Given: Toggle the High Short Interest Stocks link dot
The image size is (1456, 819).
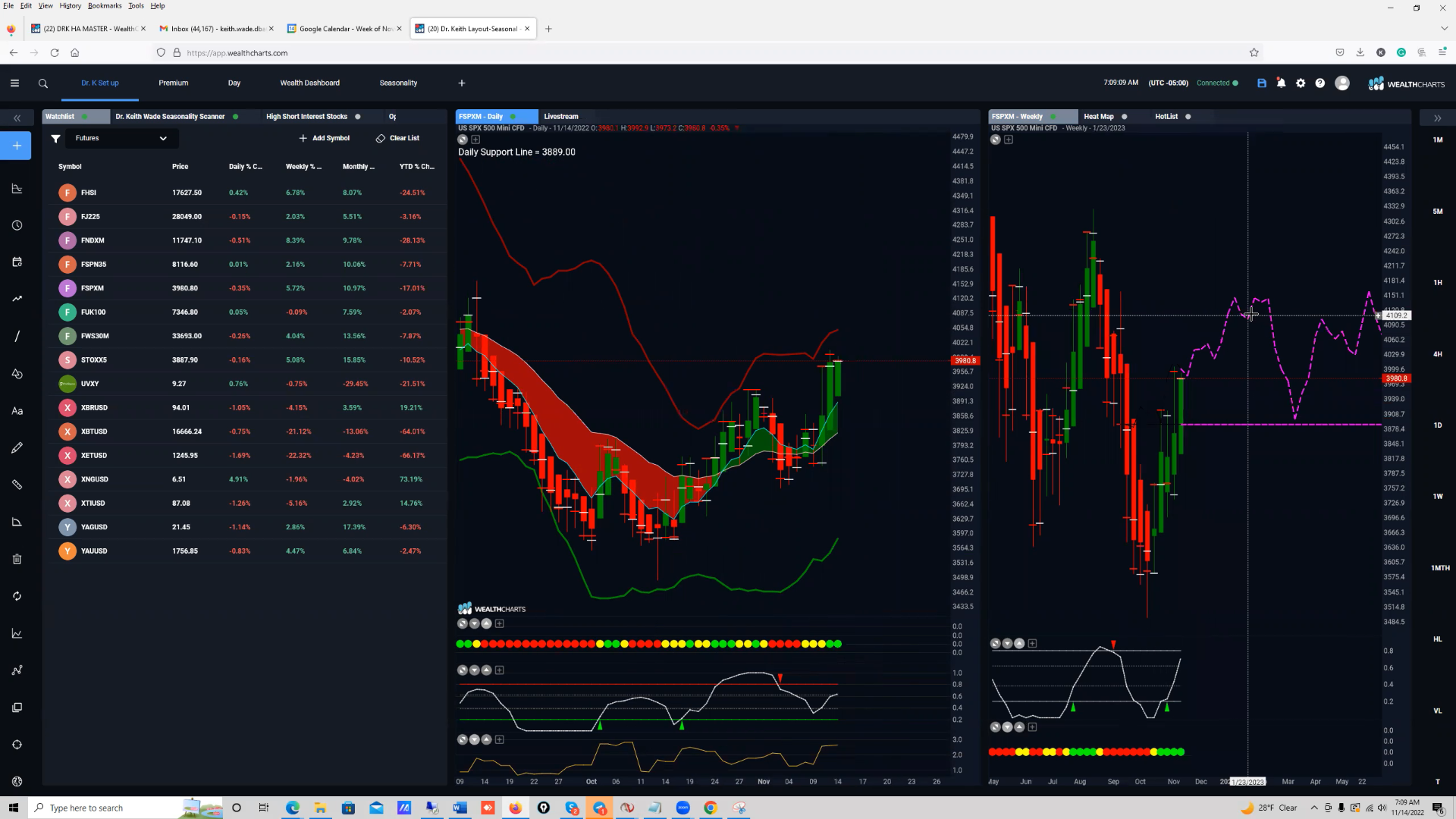Looking at the screenshot, I should tap(358, 117).
